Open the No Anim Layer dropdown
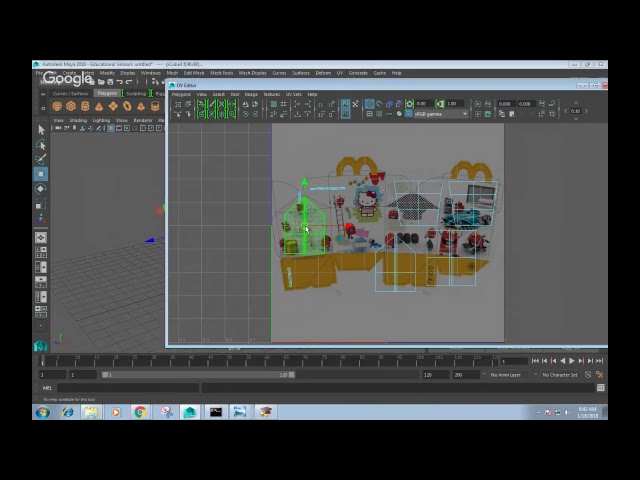The height and width of the screenshot is (480, 640). (509, 375)
